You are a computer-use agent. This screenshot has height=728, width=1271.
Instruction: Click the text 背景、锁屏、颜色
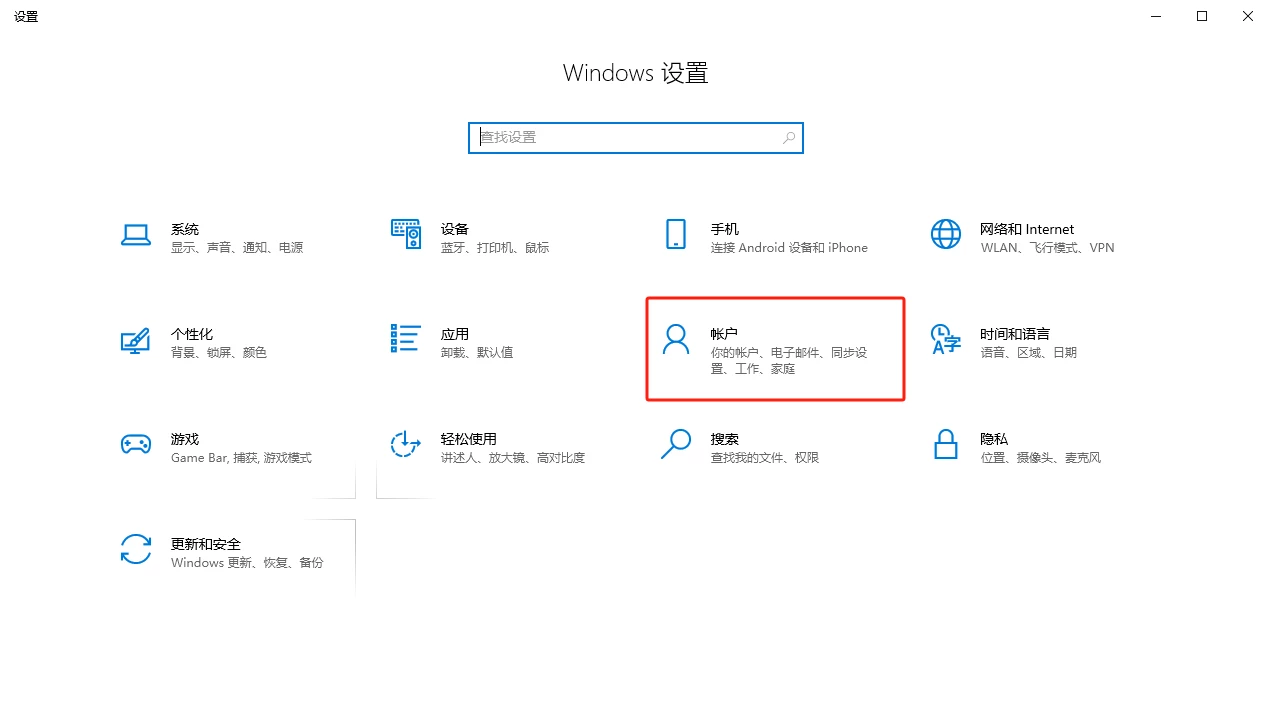219,353
